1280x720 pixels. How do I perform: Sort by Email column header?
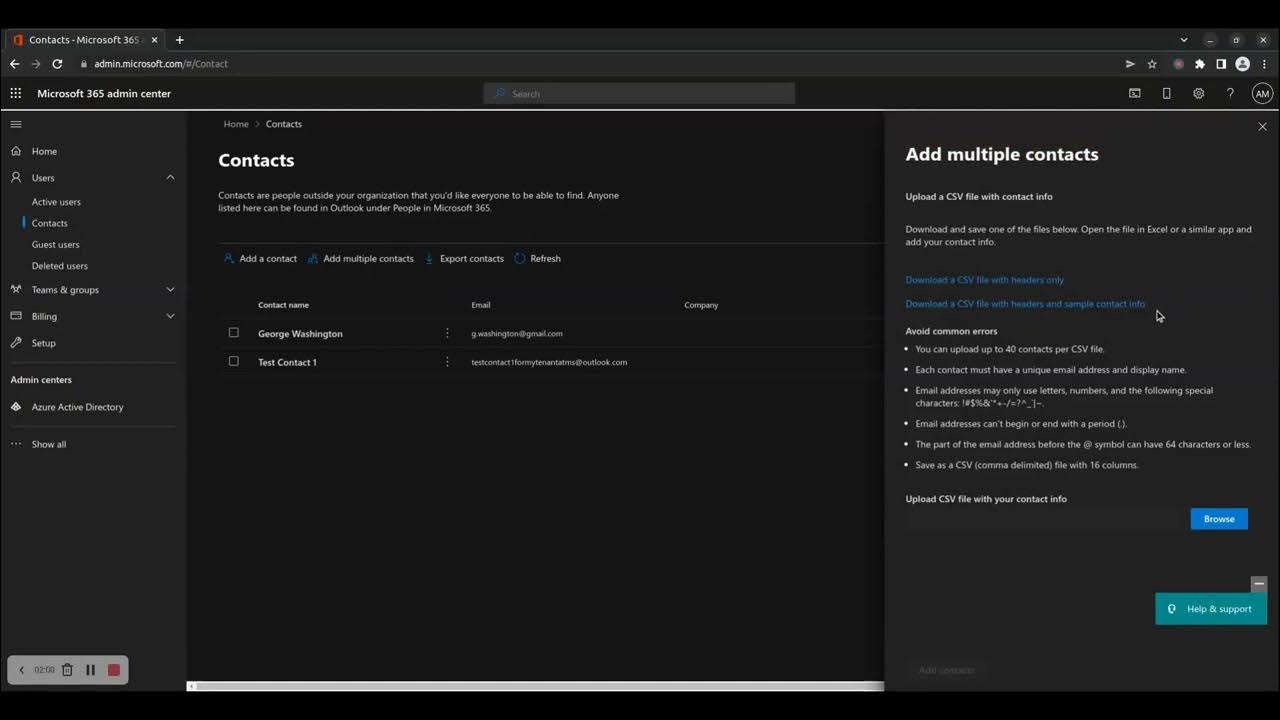pos(481,305)
